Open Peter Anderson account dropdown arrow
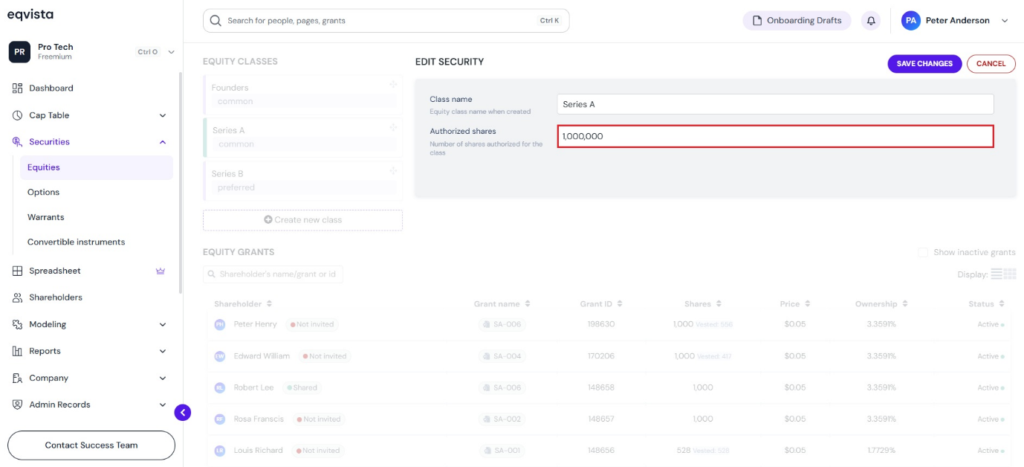Screen dimensions: 1024x467 tap(1004, 21)
